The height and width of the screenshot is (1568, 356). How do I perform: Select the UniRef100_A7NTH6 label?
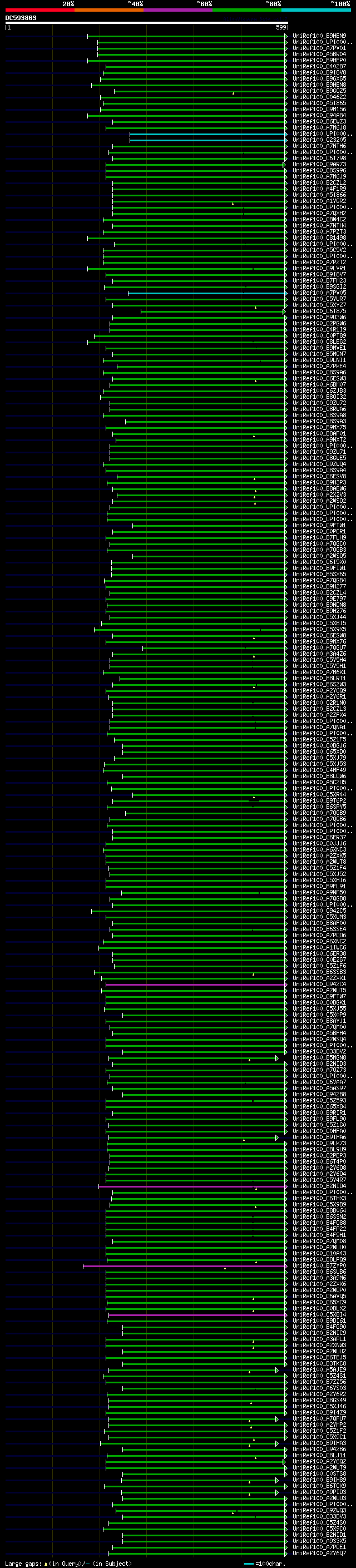[x=319, y=146]
